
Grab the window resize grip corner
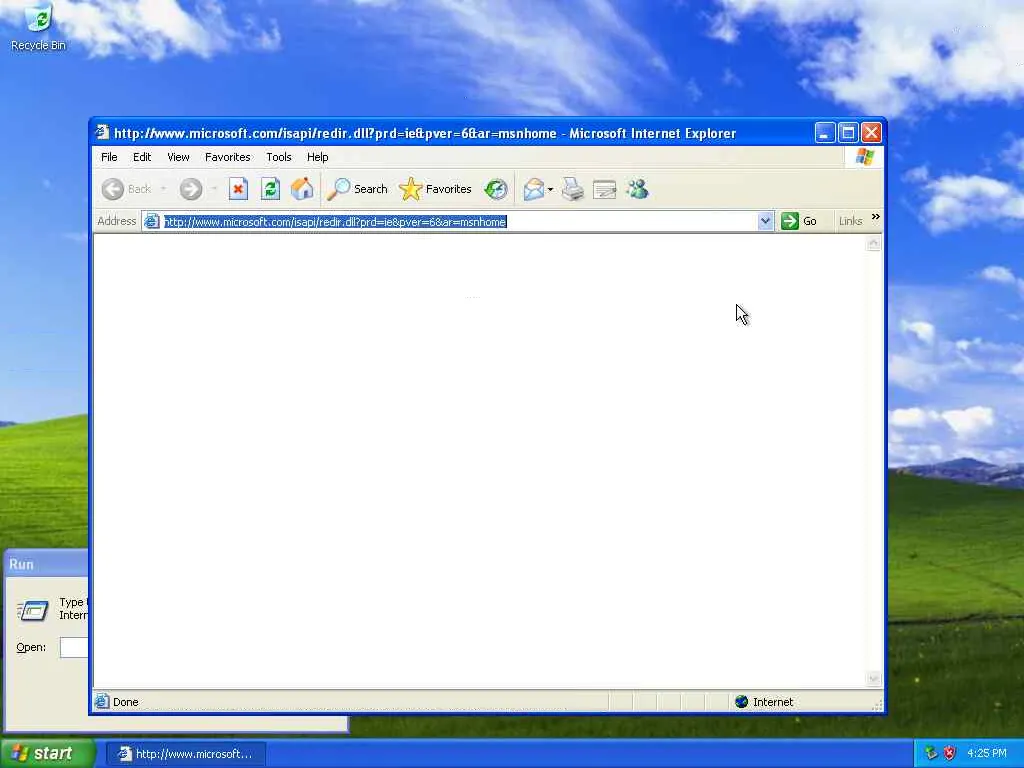pyautogui.click(x=877, y=705)
